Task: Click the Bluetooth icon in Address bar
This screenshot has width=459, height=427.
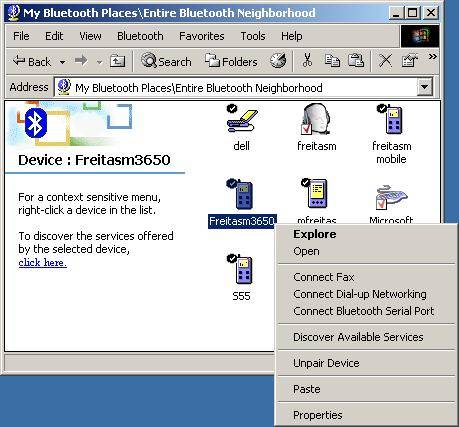Action: pos(64,87)
